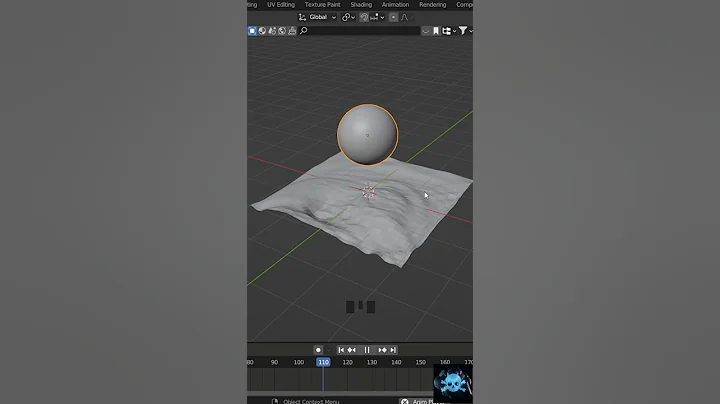
Task: Jump to the last frame
Action: pyautogui.click(x=393, y=350)
